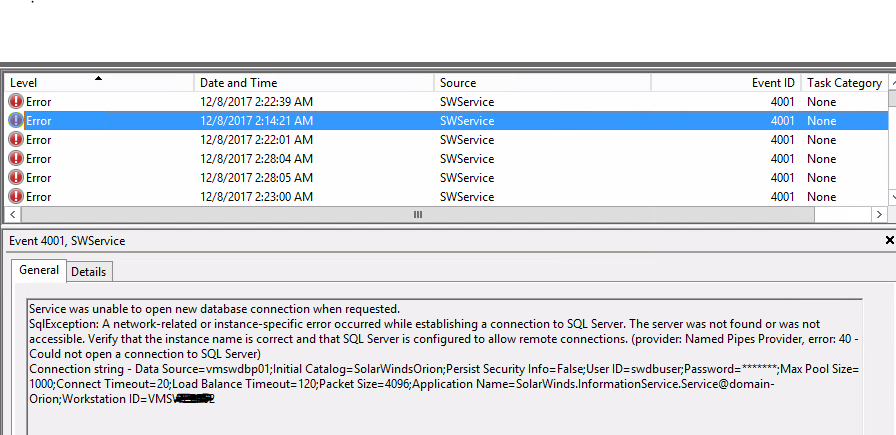Click the error icon on the 2:28:04 AM row
The height and width of the screenshot is (435, 896).
coord(16,159)
